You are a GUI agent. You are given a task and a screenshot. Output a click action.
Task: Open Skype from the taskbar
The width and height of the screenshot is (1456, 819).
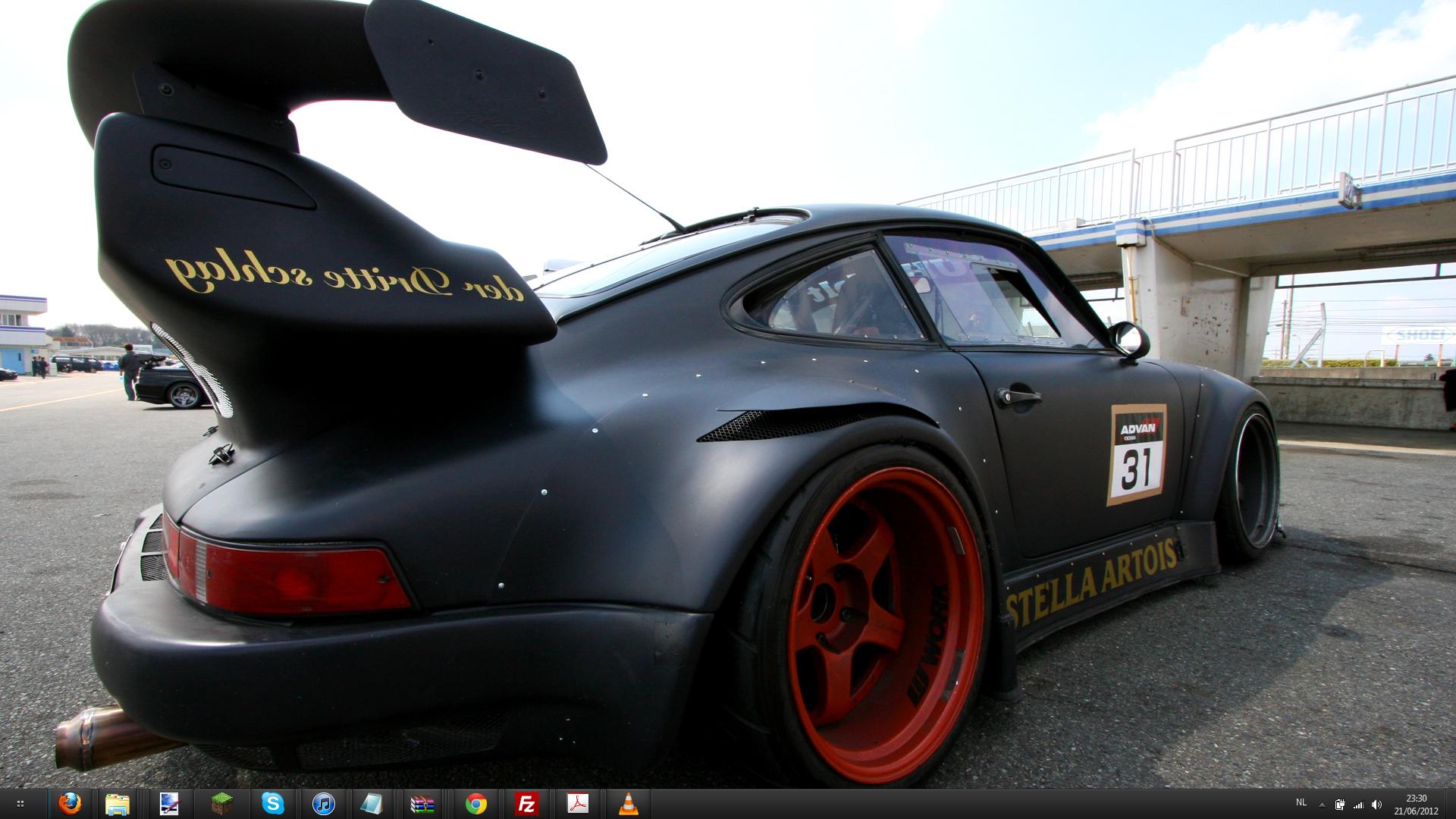click(x=272, y=804)
